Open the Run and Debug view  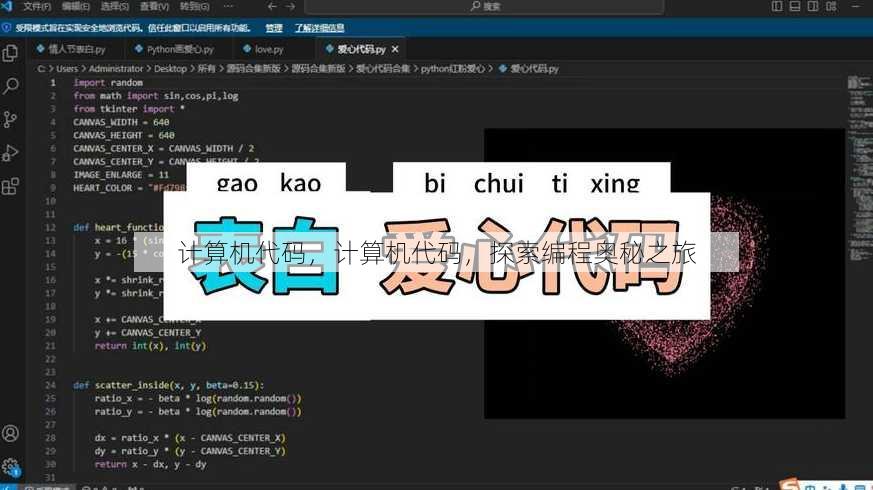(x=10, y=153)
